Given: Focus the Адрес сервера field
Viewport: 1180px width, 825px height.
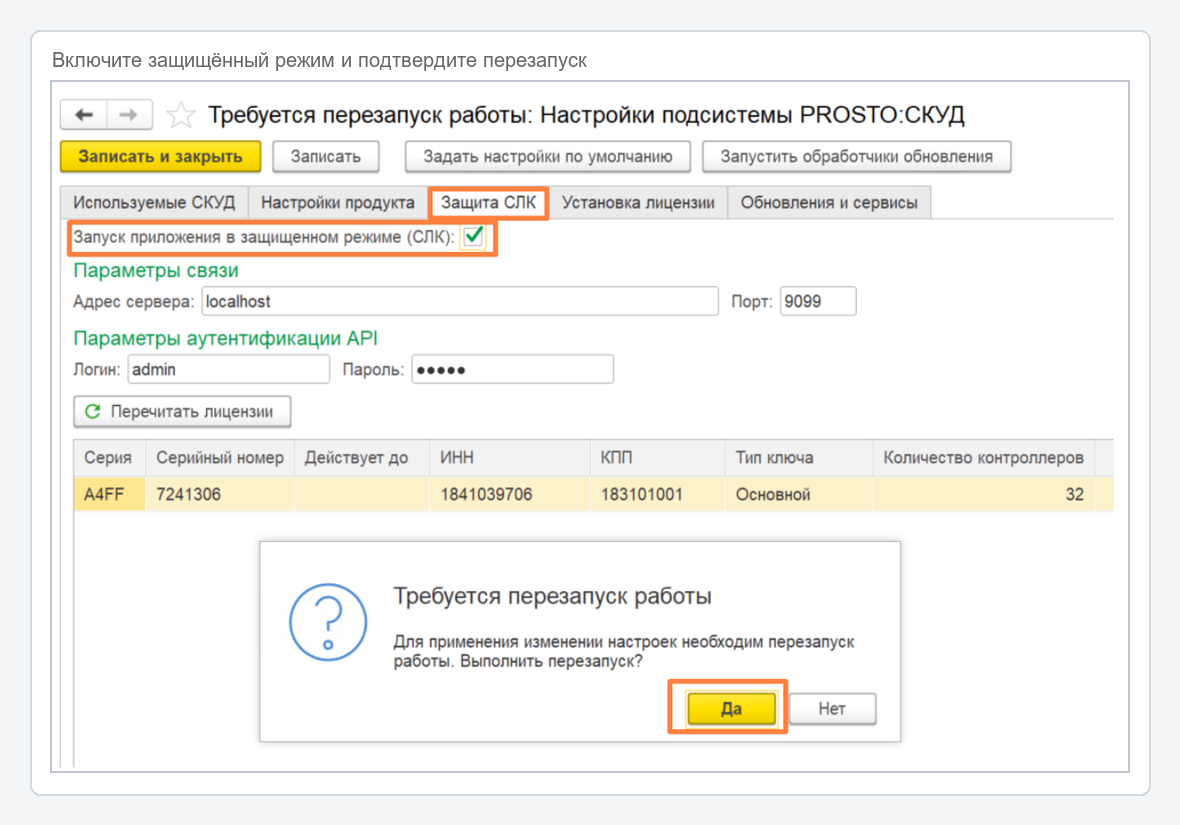Looking at the screenshot, I should point(460,301).
